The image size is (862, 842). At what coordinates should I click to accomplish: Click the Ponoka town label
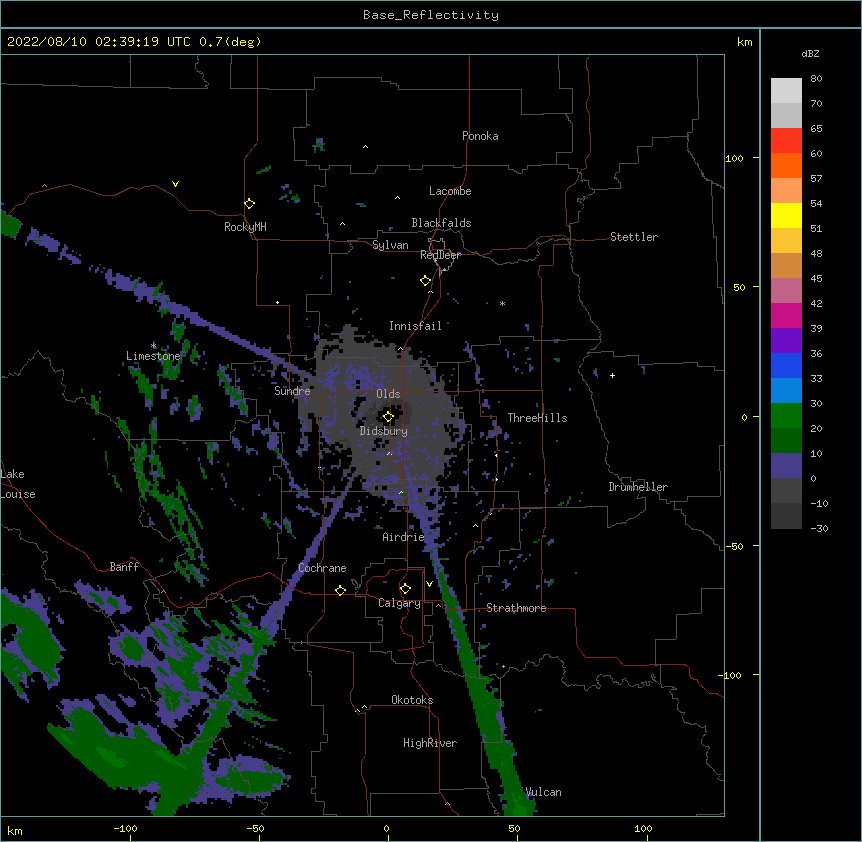480,136
